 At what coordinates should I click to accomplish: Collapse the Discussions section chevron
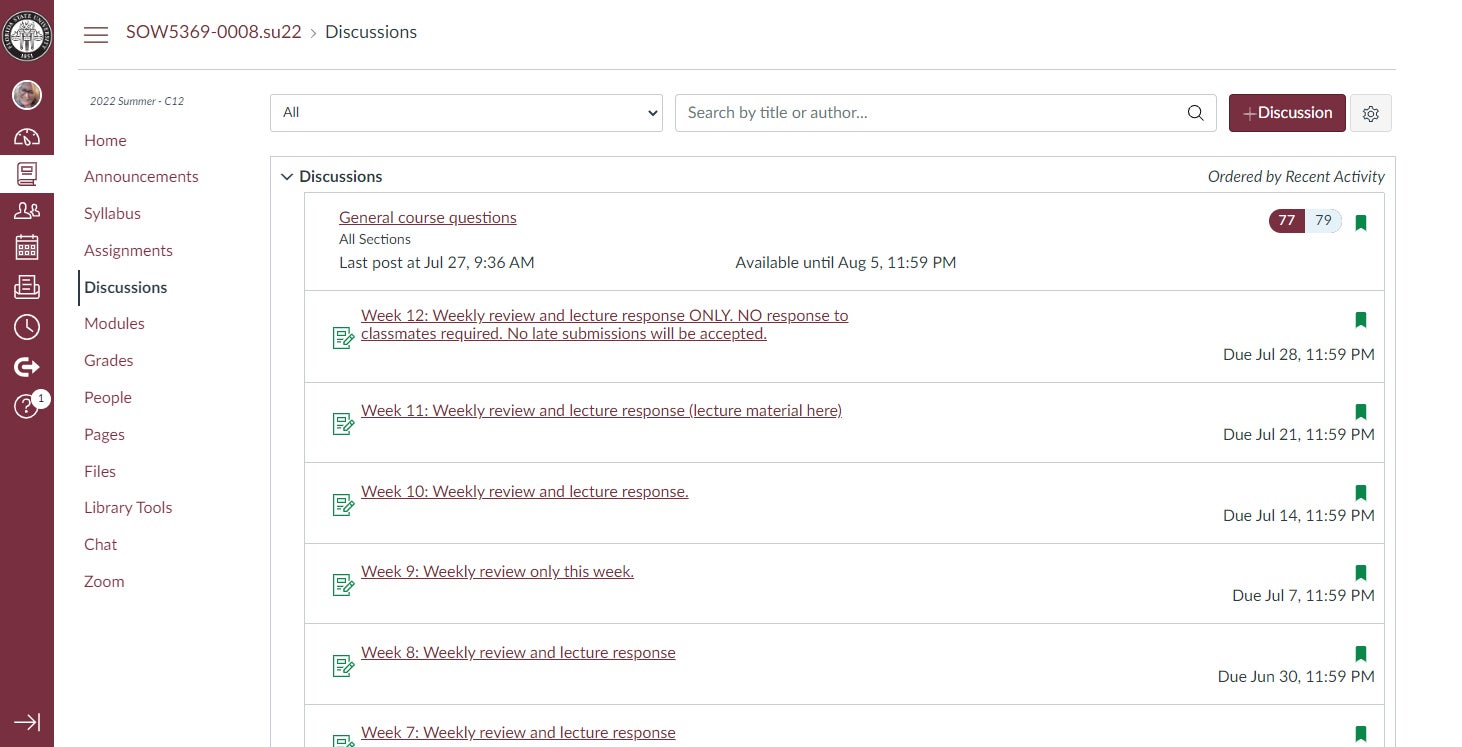(x=287, y=177)
